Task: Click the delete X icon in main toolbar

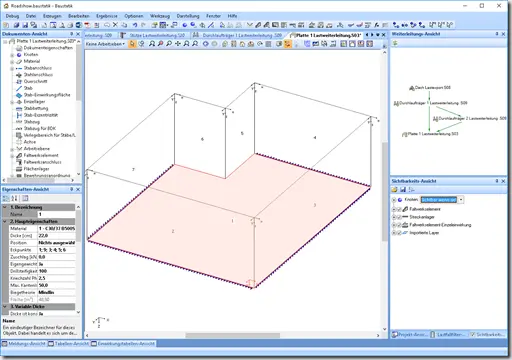Action: (115, 25)
